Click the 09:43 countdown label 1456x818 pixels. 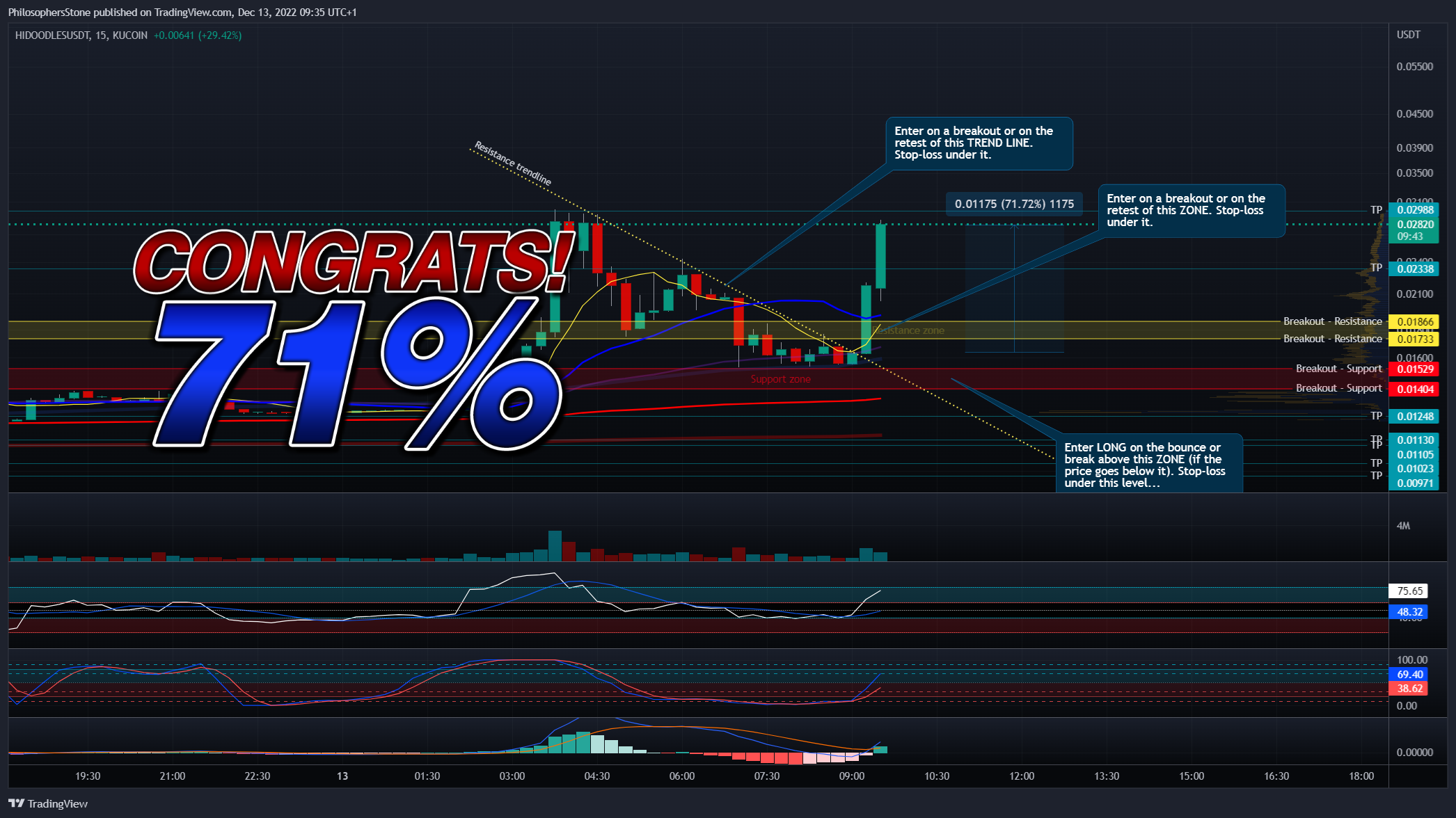pos(1411,236)
